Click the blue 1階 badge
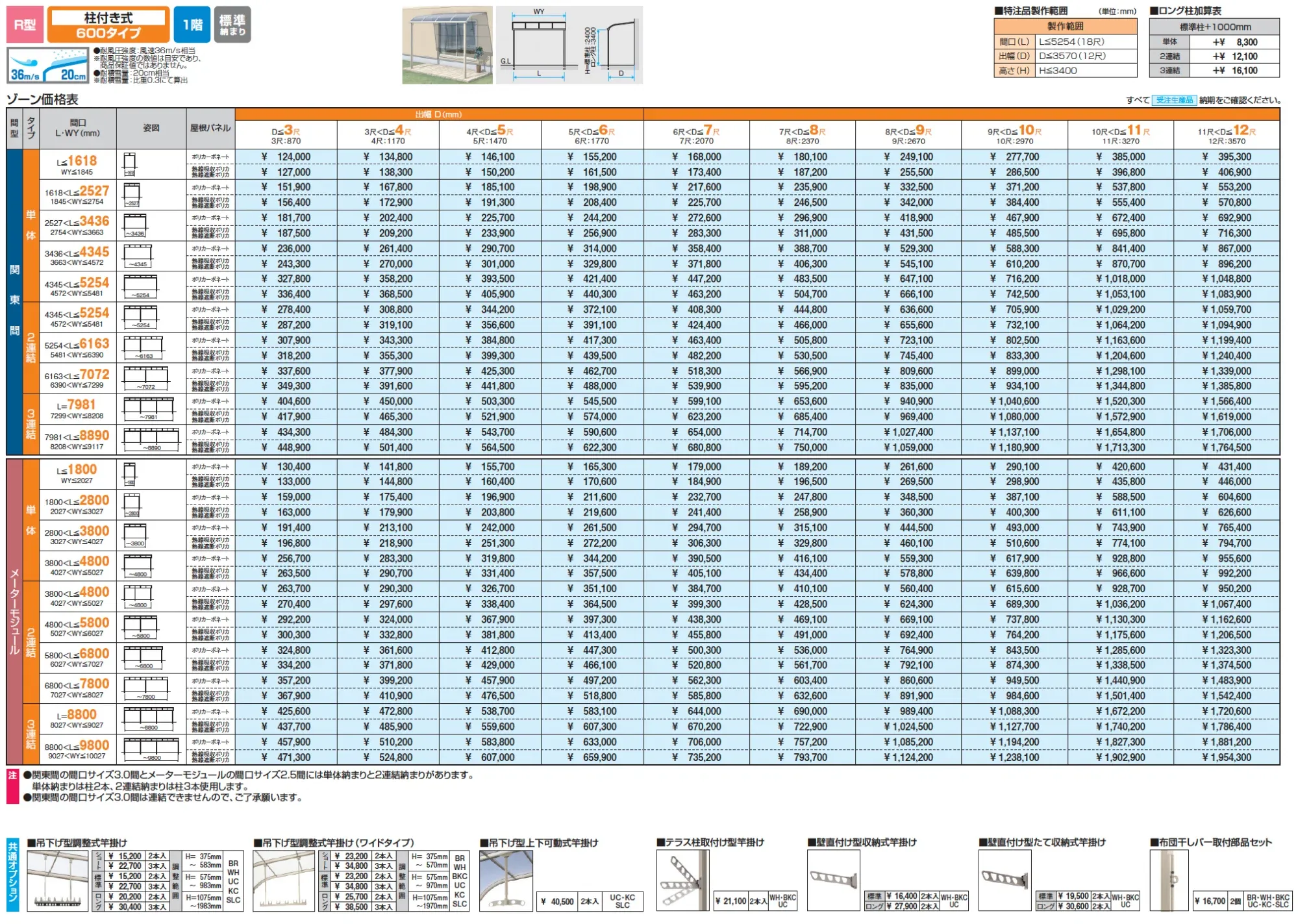The image size is (1298, 924). coord(192,25)
